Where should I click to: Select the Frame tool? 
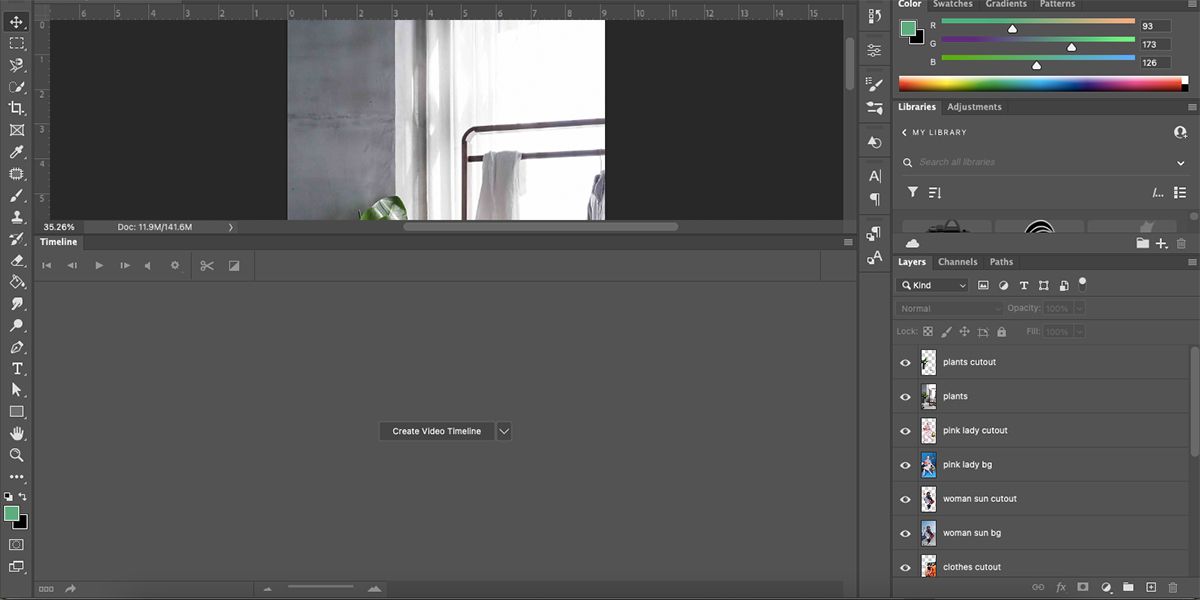[x=17, y=130]
